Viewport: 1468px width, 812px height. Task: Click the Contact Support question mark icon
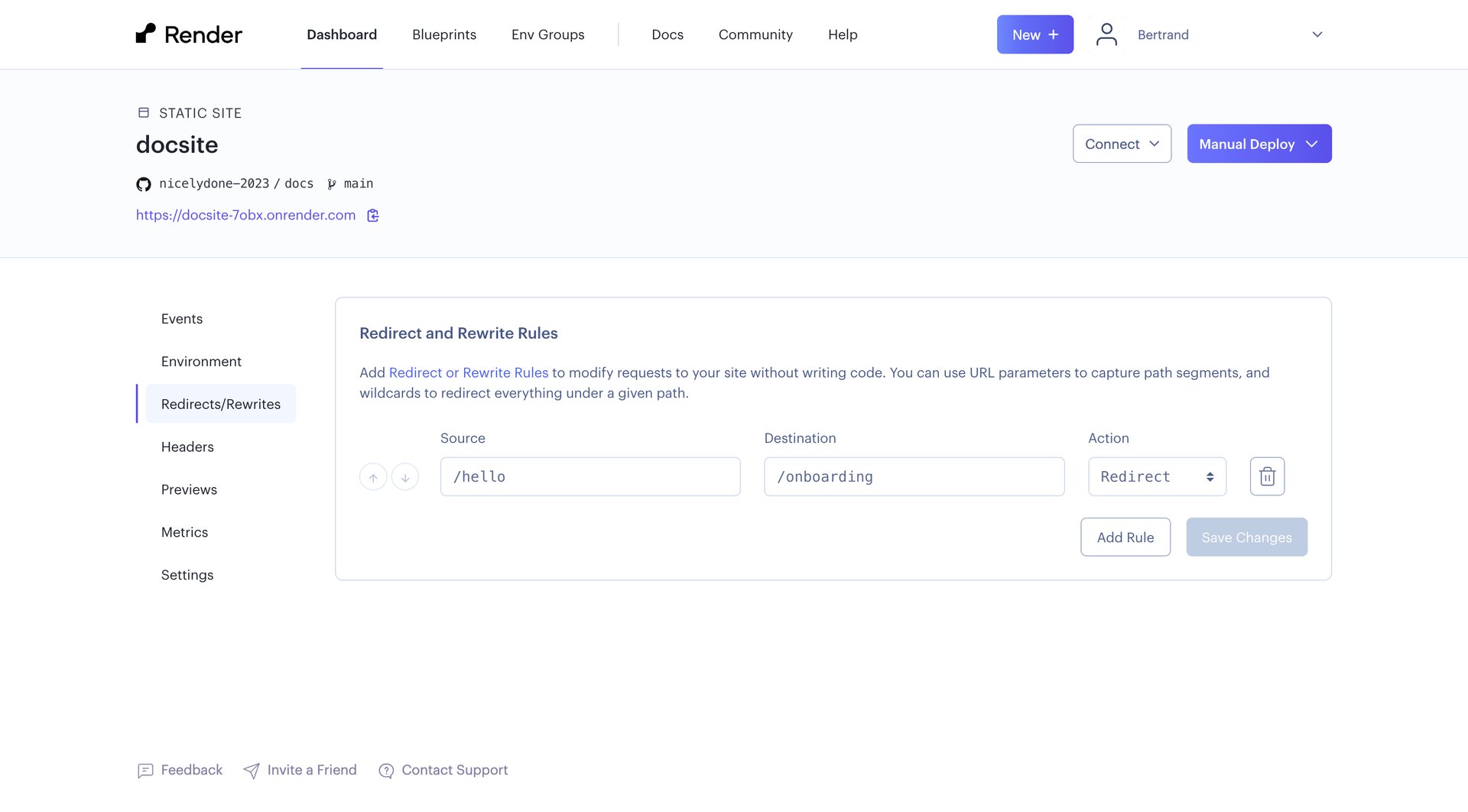pos(385,771)
